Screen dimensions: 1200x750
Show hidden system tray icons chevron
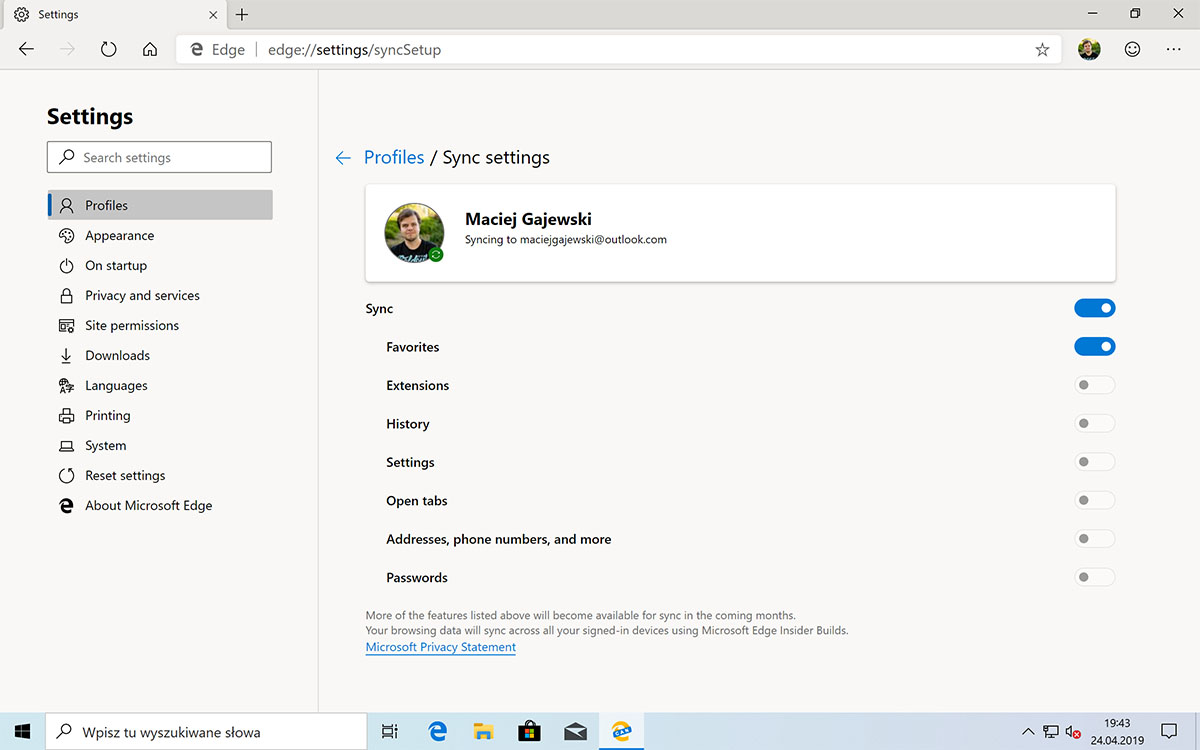tap(1027, 732)
